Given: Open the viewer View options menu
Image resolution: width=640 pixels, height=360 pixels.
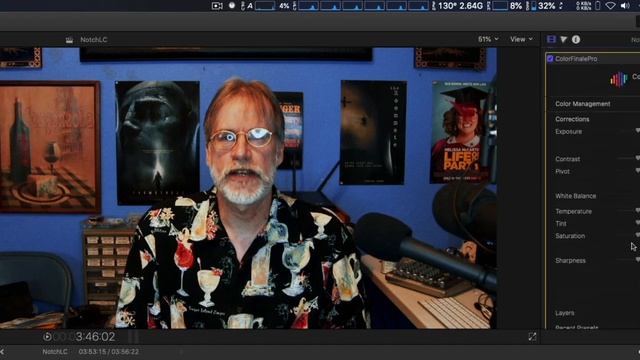Looking at the screenshot, I should (521, 39).
